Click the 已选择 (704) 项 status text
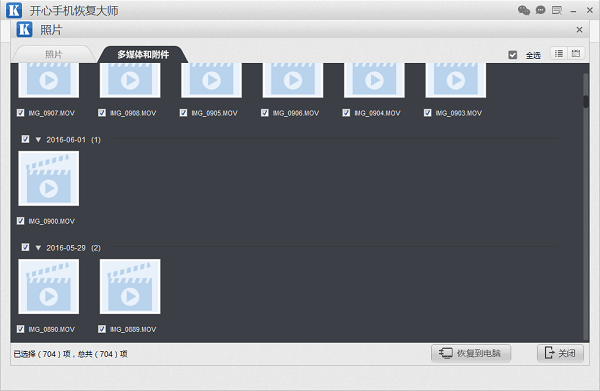Screen dimensions: 600x391 (42, 354)
